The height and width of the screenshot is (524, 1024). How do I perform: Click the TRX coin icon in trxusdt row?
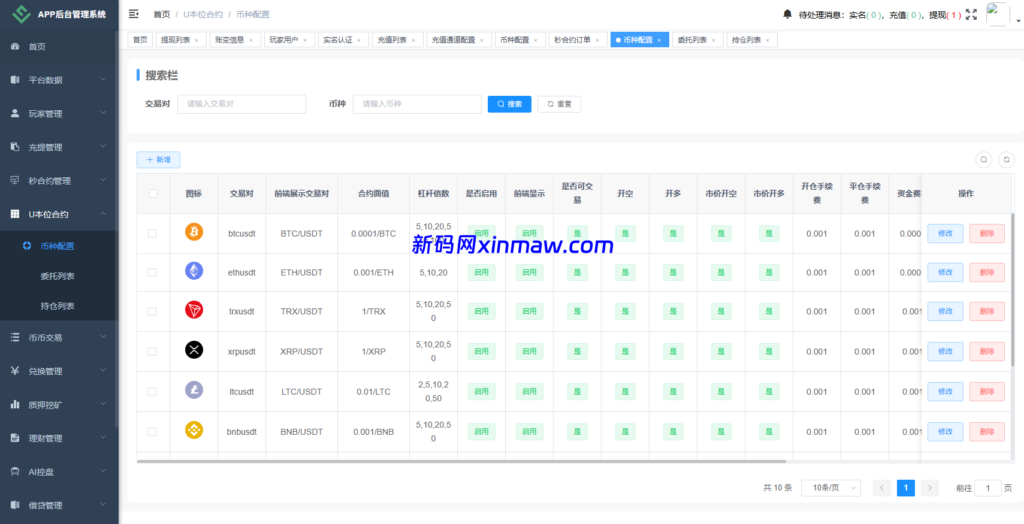194,311
